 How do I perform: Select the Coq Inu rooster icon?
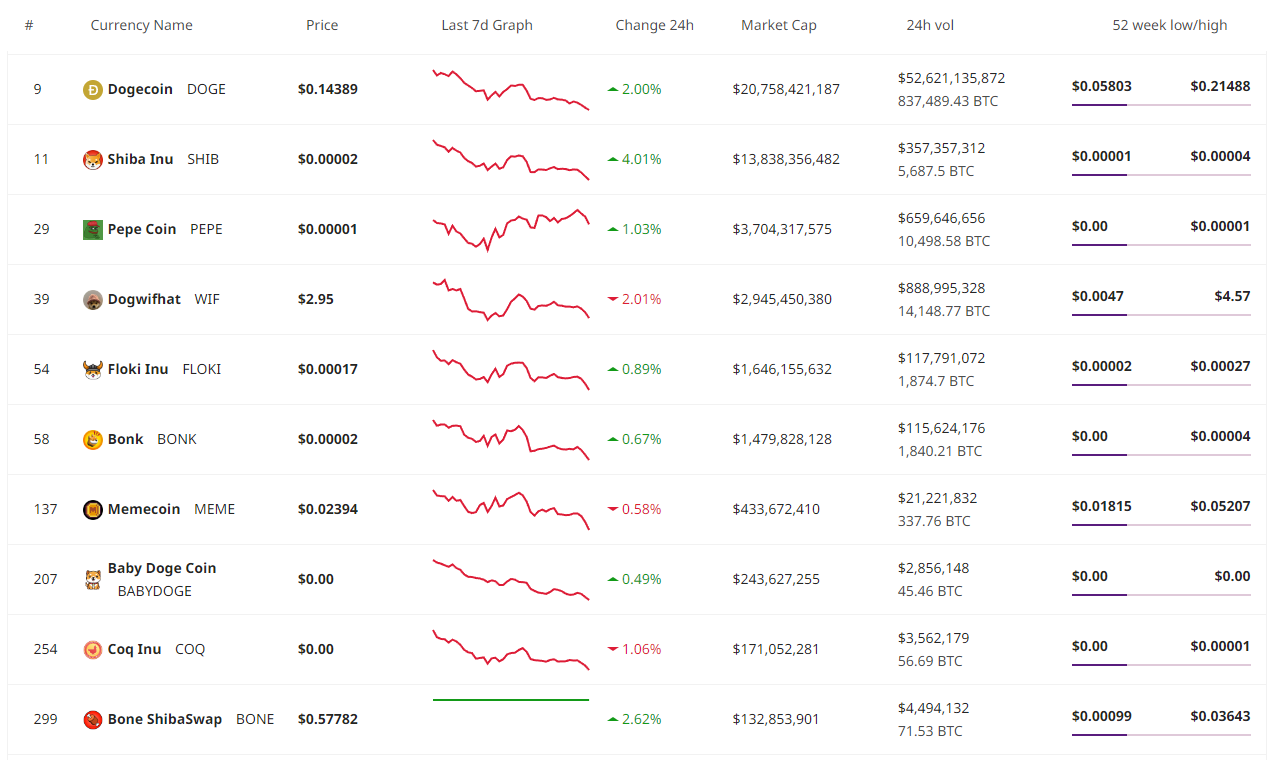tap(91, 649)
